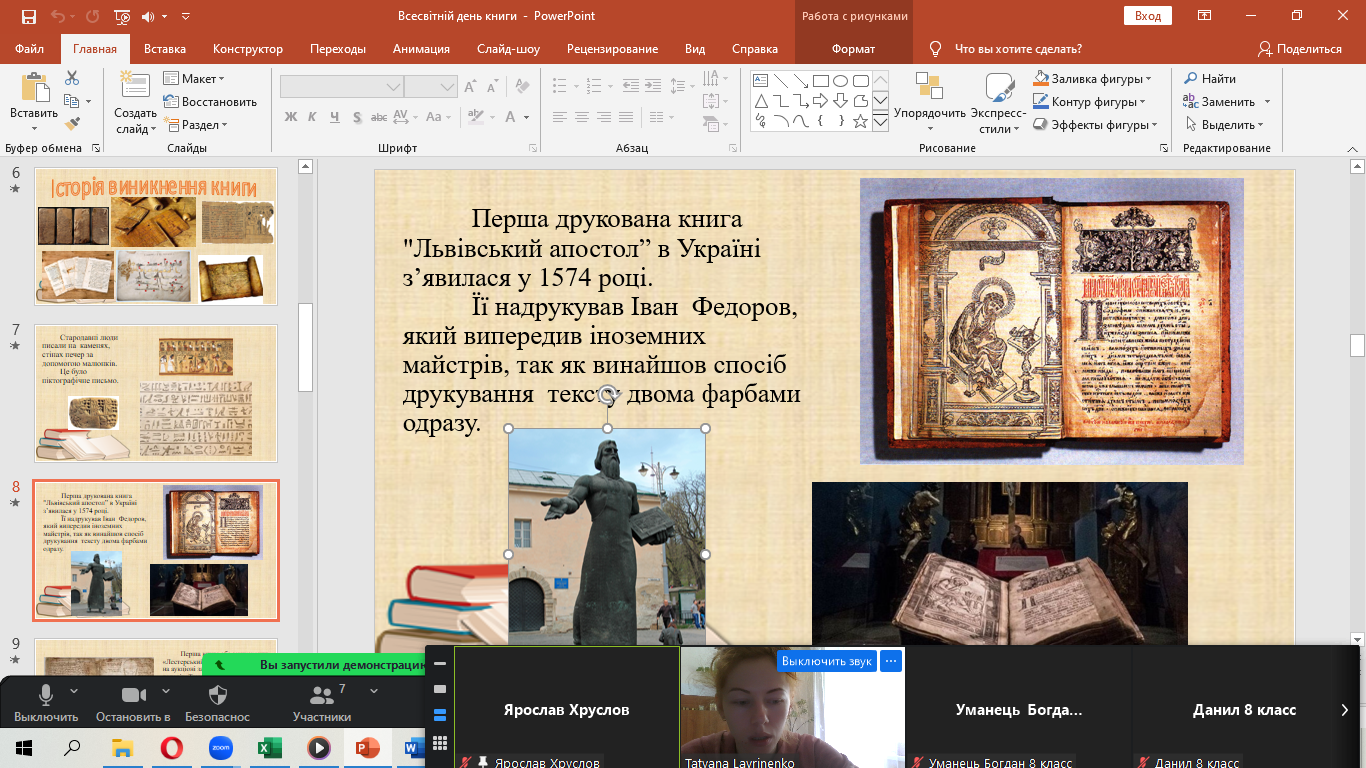This screenshot has width=1366, height=768.
Task: Click the Zoom 'Выключить звук' button on video tile
Action: [827, 661]
